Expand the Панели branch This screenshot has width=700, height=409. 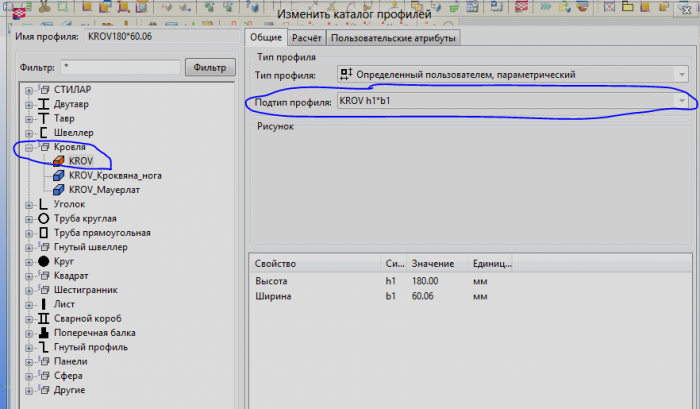tap(29, 362)
